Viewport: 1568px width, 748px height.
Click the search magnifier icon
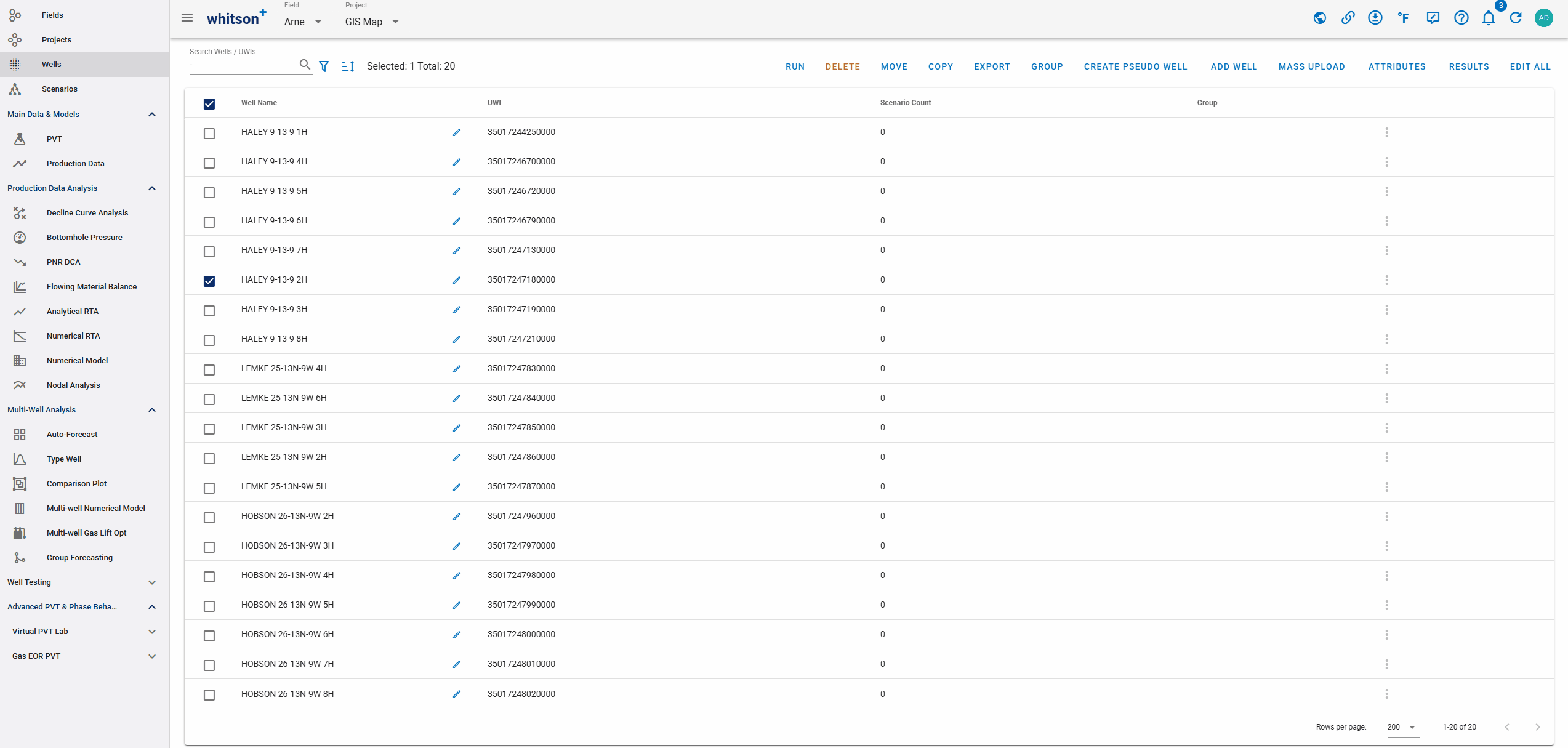coord(305,65)
